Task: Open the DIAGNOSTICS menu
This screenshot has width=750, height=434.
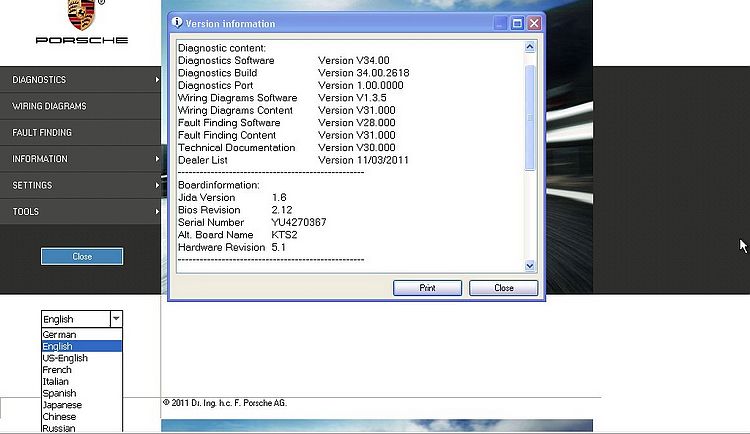Action: tap(80, 79)
